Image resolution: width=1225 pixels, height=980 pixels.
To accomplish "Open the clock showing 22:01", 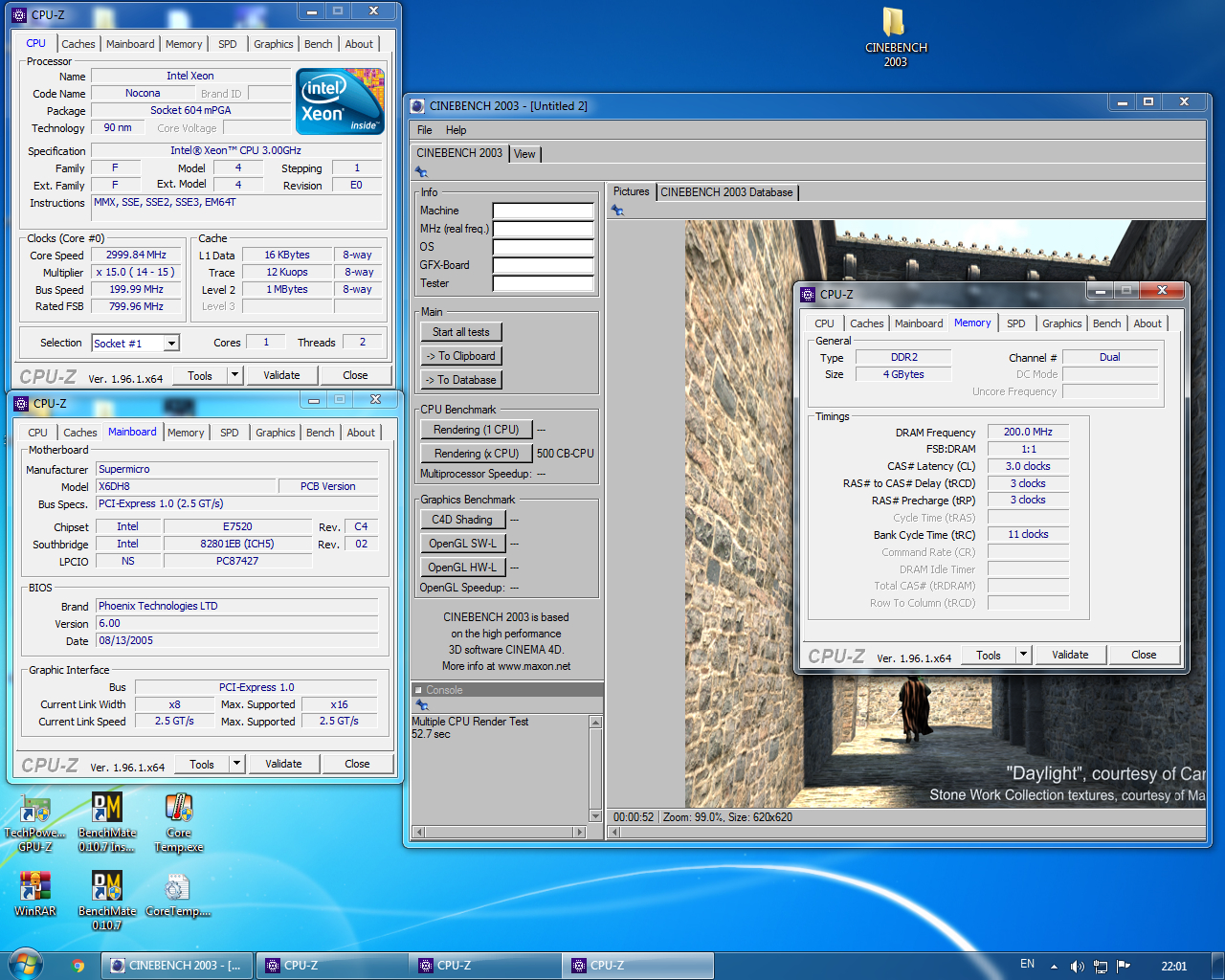I will pyautogui.click(x=1173, y=967).
